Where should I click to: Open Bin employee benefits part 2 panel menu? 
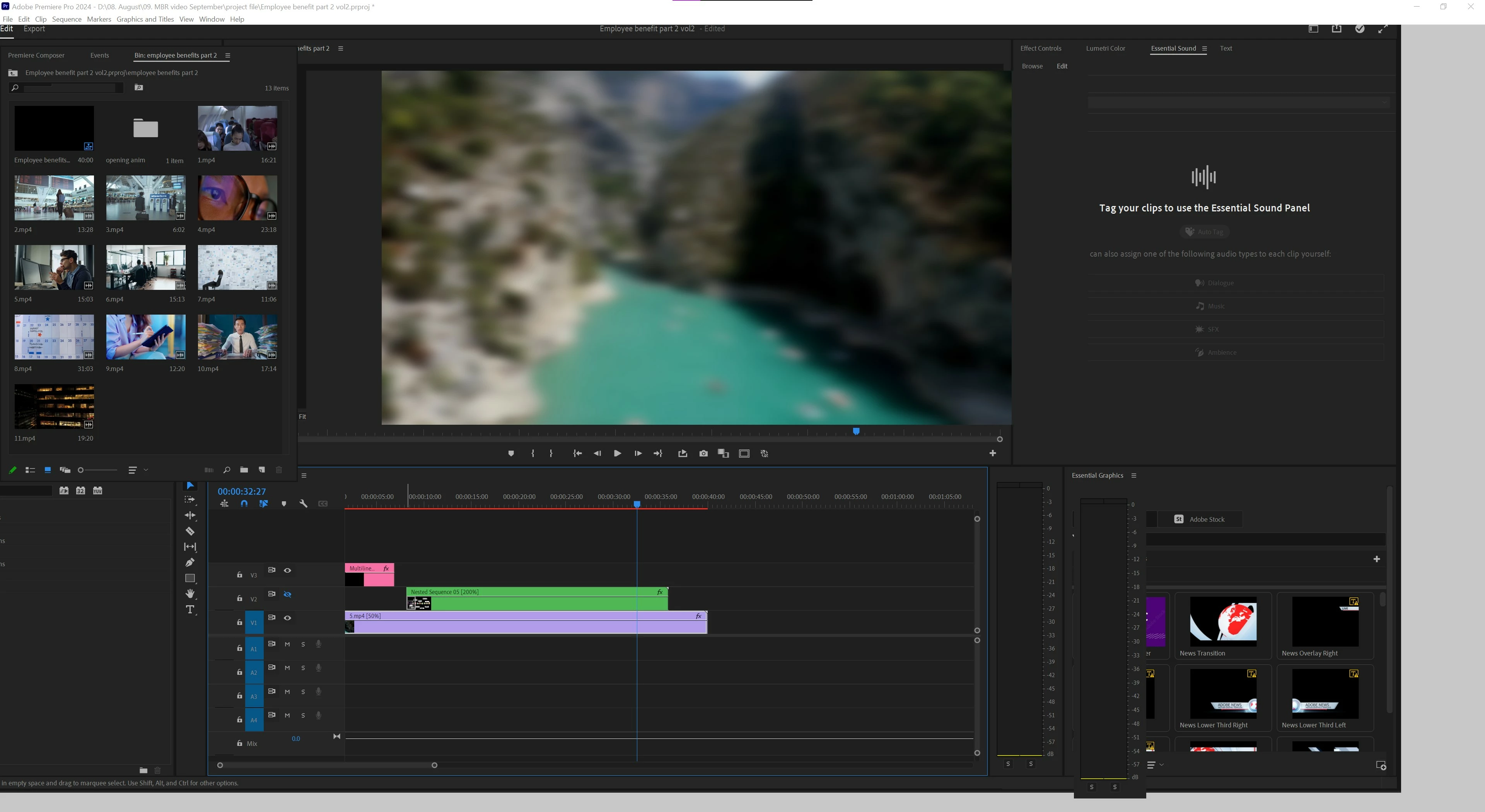click(x=228, y=55)
